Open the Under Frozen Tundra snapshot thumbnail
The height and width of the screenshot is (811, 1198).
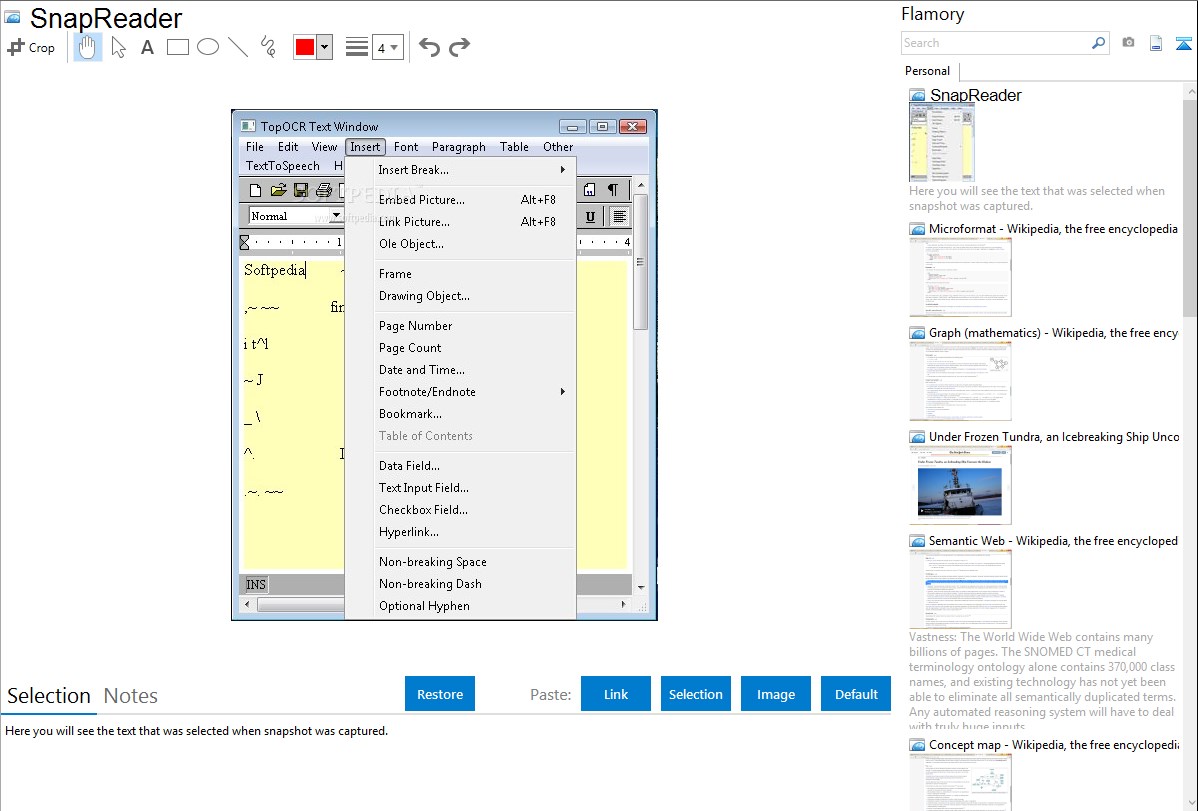click(960, 485)
